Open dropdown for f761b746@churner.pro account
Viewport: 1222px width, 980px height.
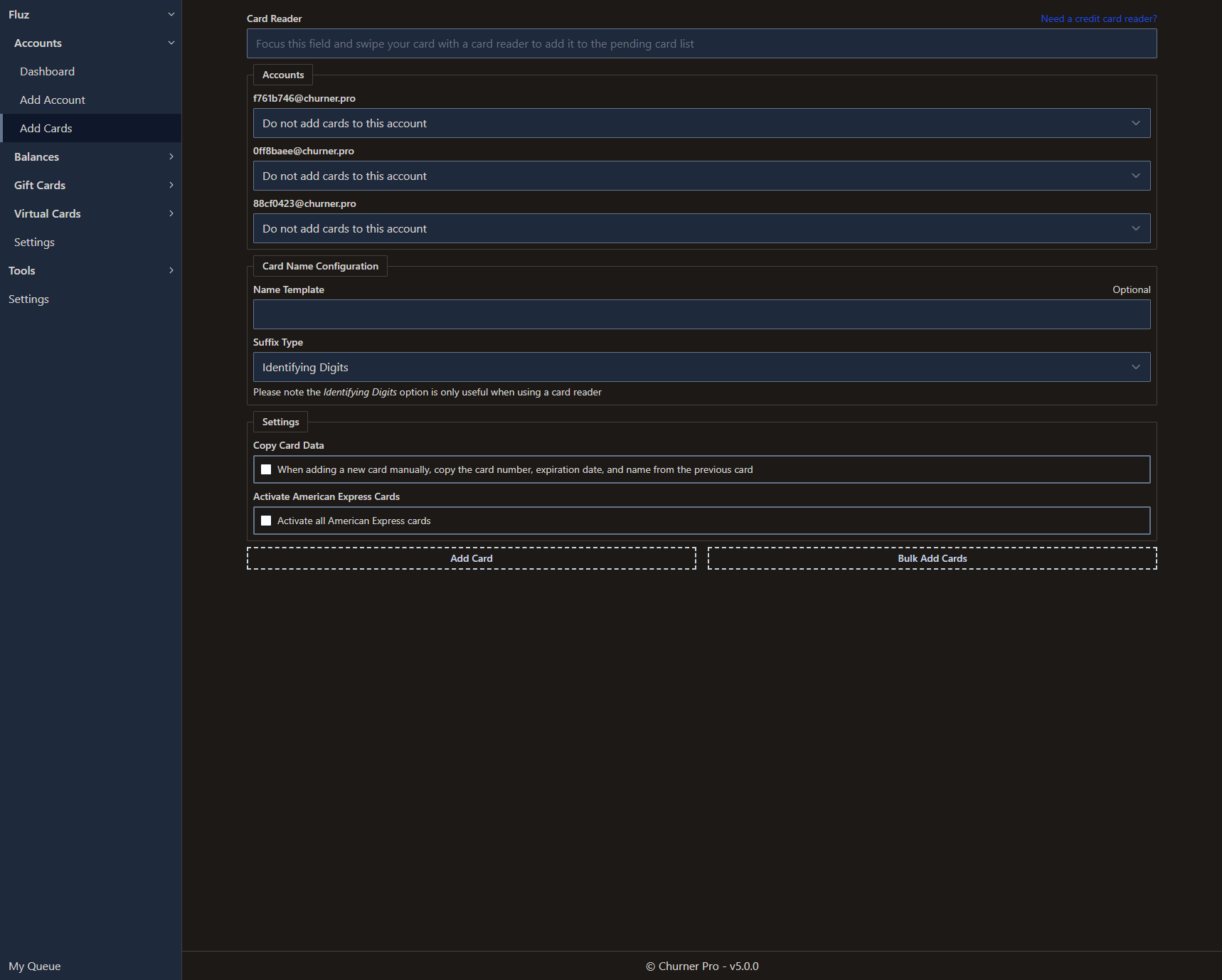point(701,123)
